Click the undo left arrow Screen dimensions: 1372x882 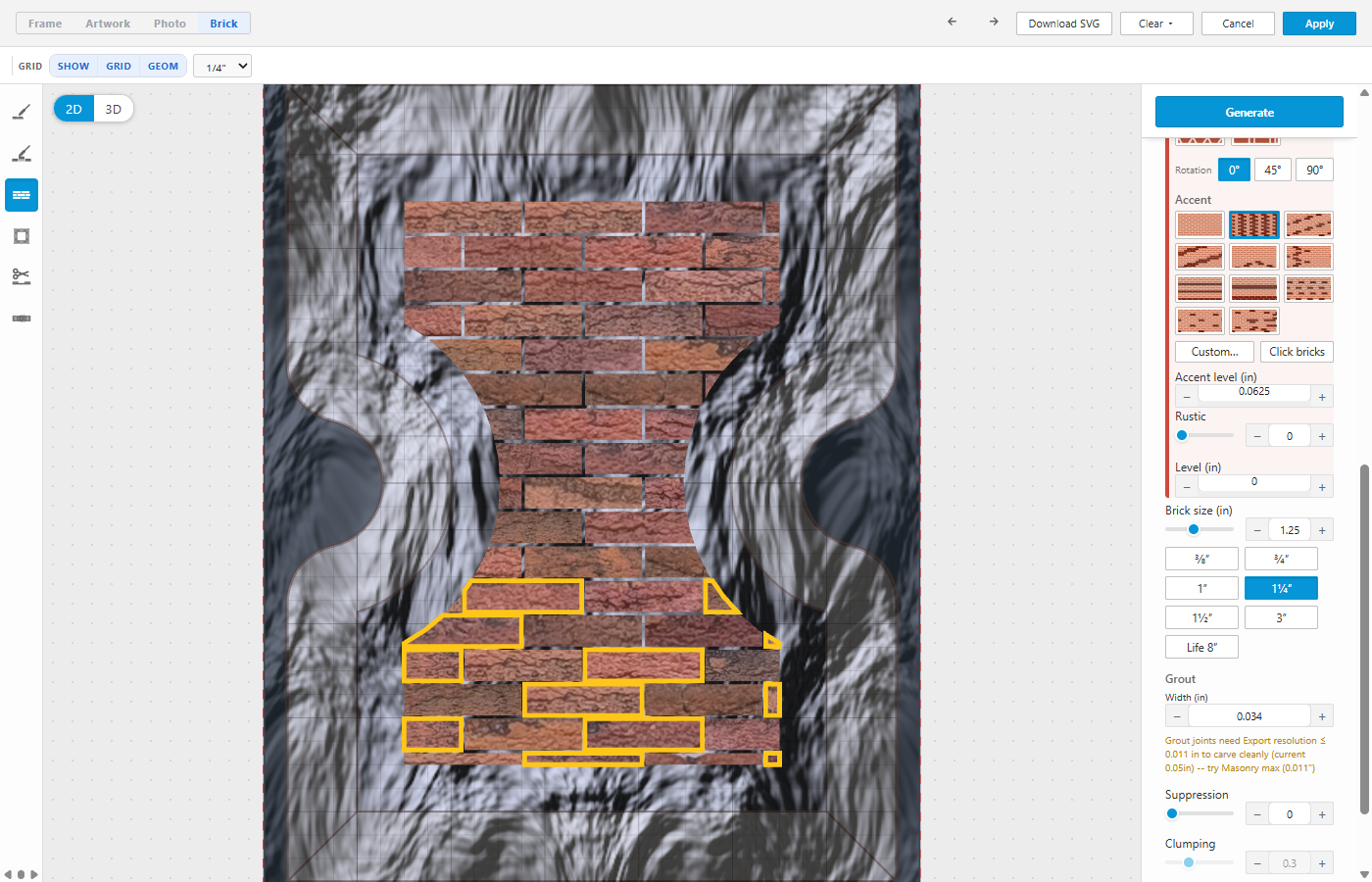coord(952,22)
